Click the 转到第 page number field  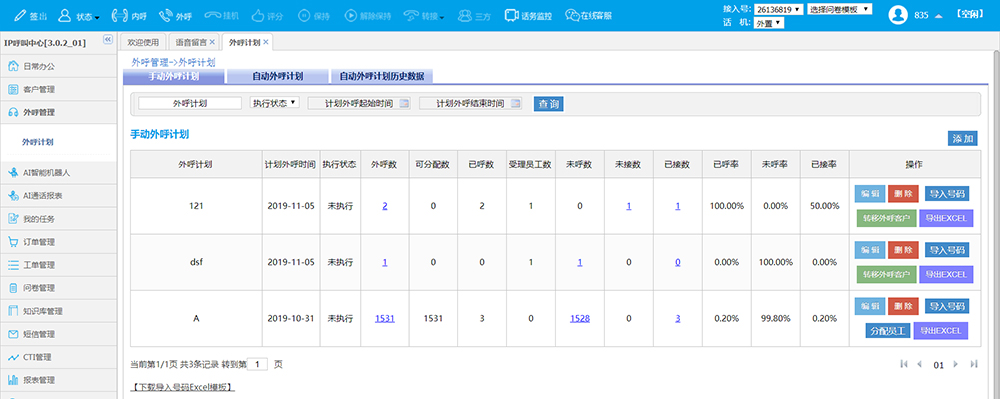(x=257, y=365)
